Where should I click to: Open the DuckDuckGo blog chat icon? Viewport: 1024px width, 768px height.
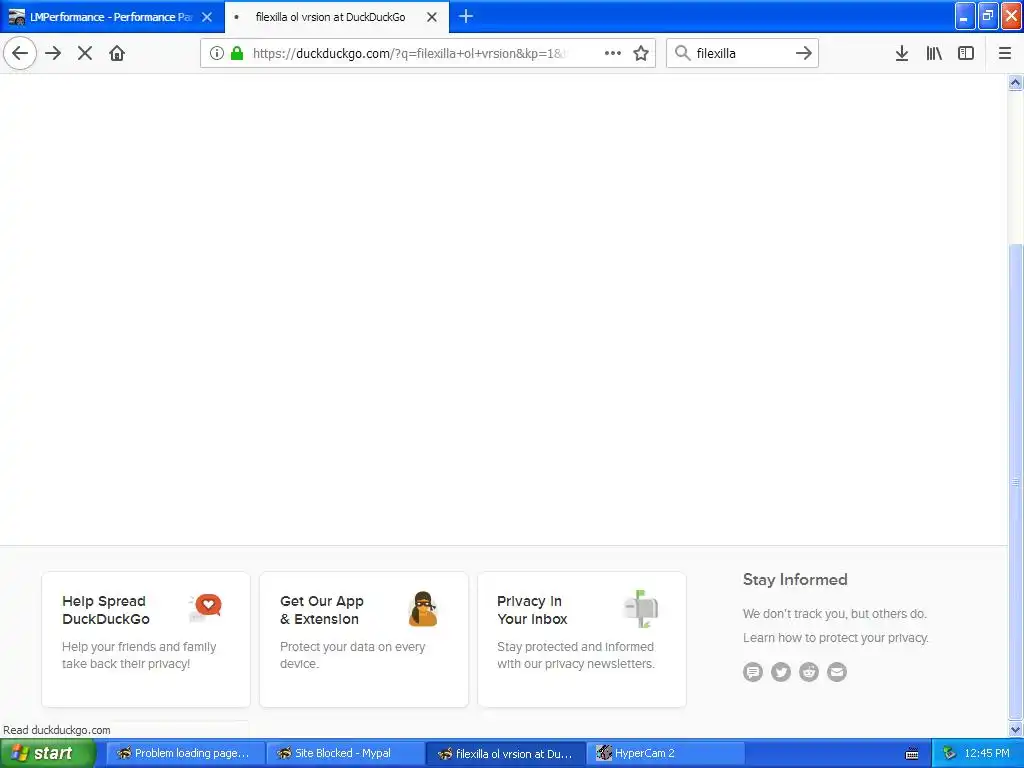753,671
